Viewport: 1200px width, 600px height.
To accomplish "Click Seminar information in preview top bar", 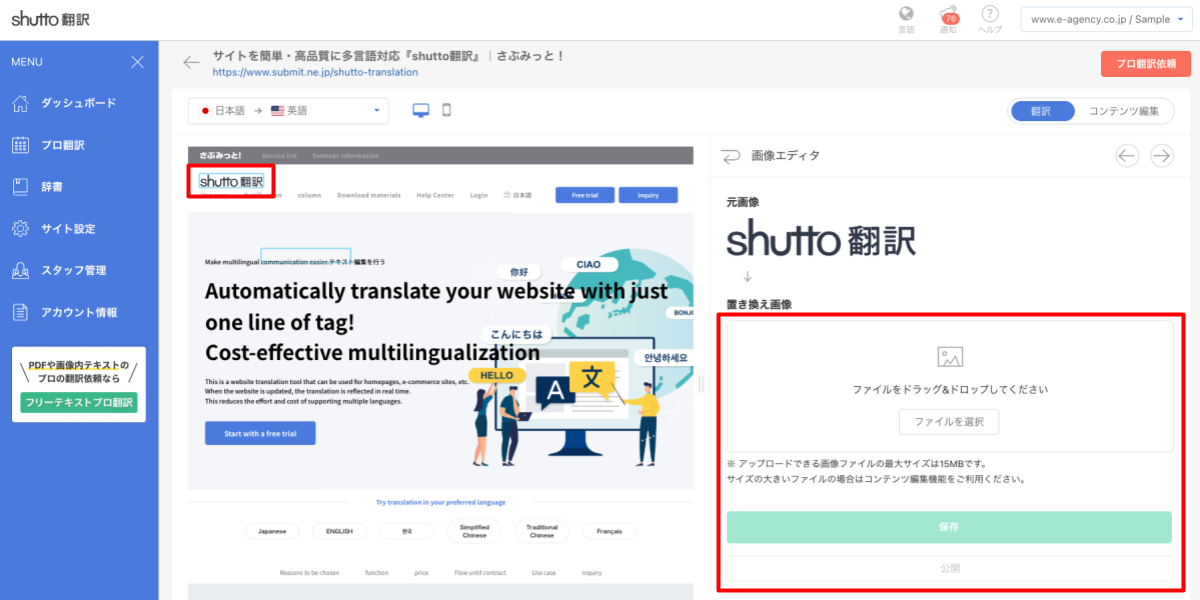I will pyautogui.click(x=346, y=156).
